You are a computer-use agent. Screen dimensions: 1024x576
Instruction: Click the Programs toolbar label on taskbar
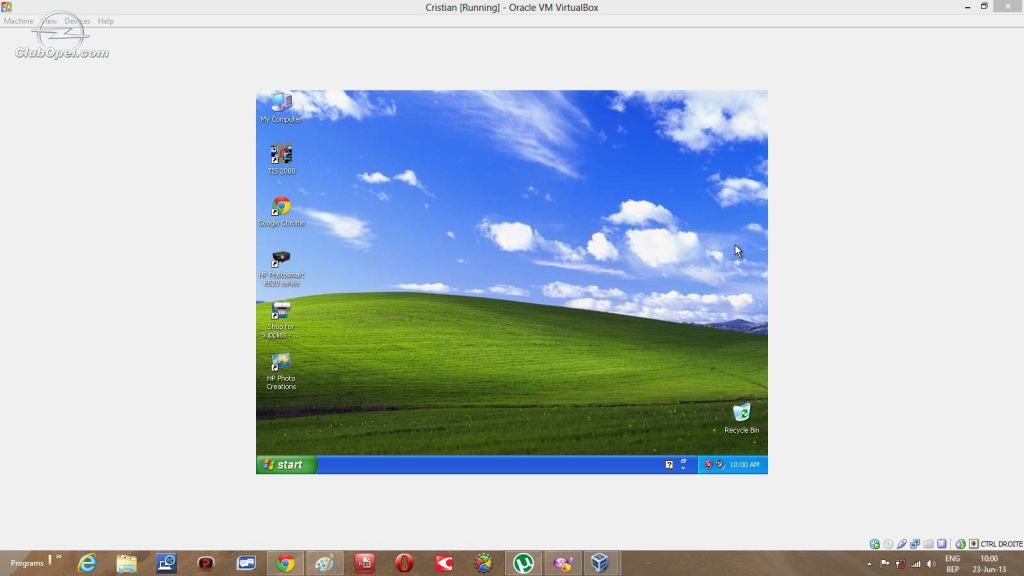click(27, 563)
